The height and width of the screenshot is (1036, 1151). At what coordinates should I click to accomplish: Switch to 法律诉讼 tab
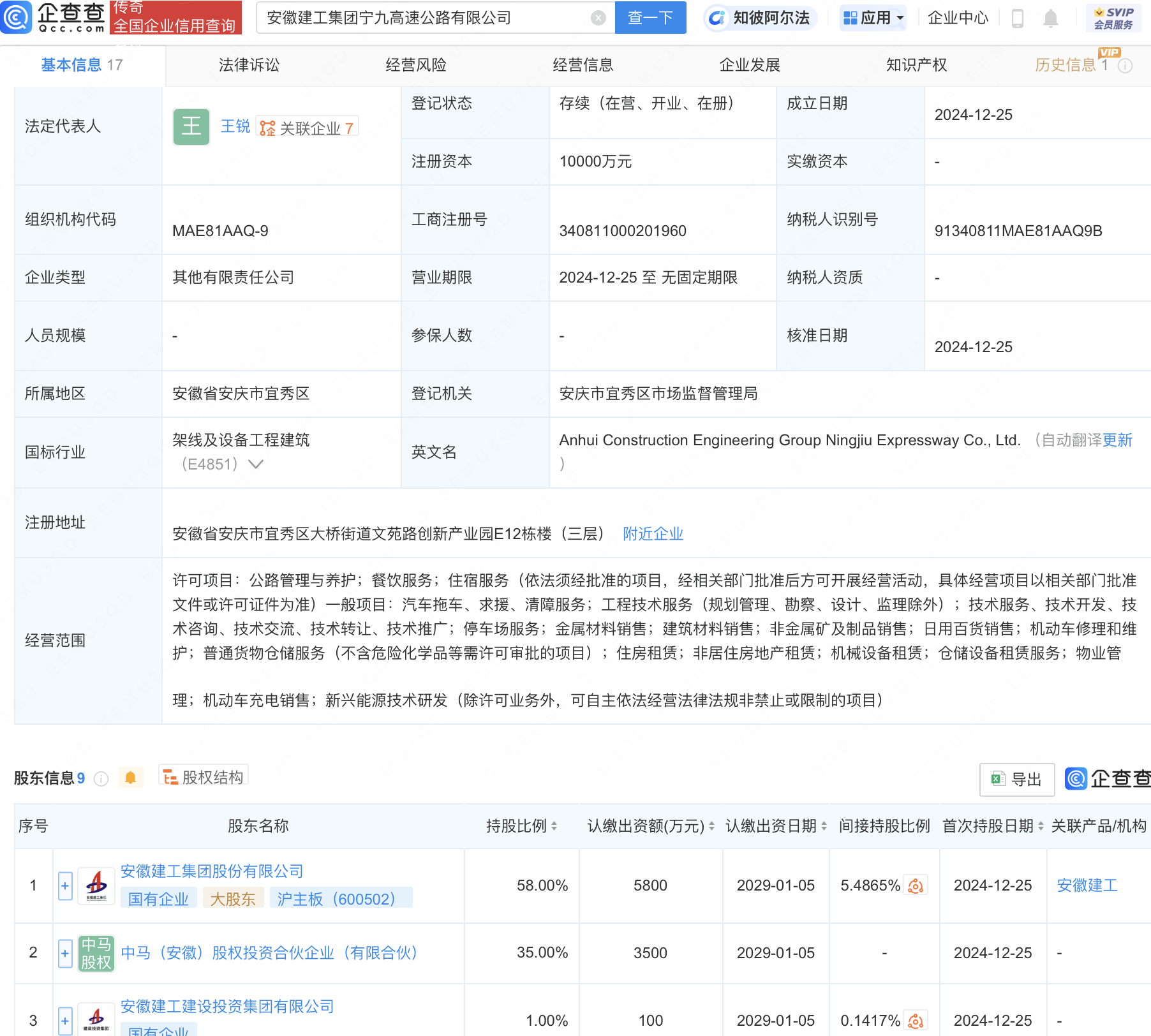click(249, 65)
